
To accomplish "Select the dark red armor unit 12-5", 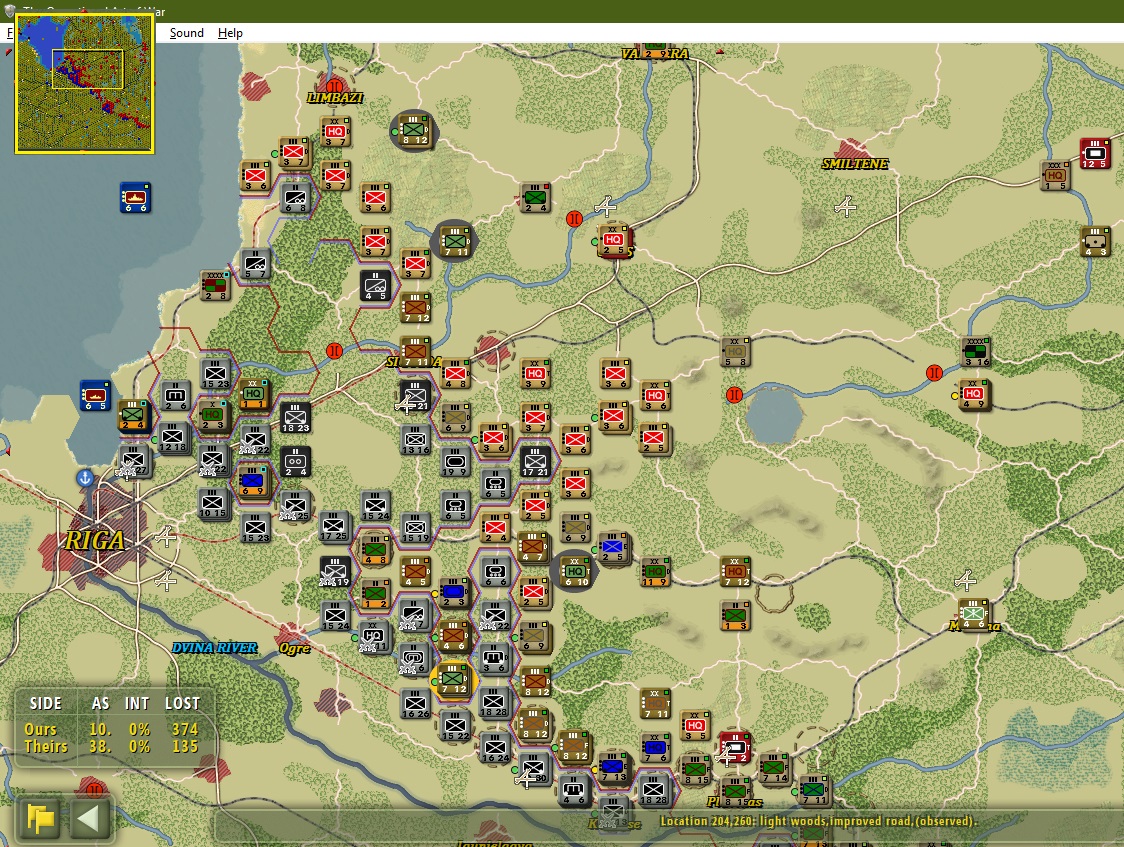I will (1094, 153).
